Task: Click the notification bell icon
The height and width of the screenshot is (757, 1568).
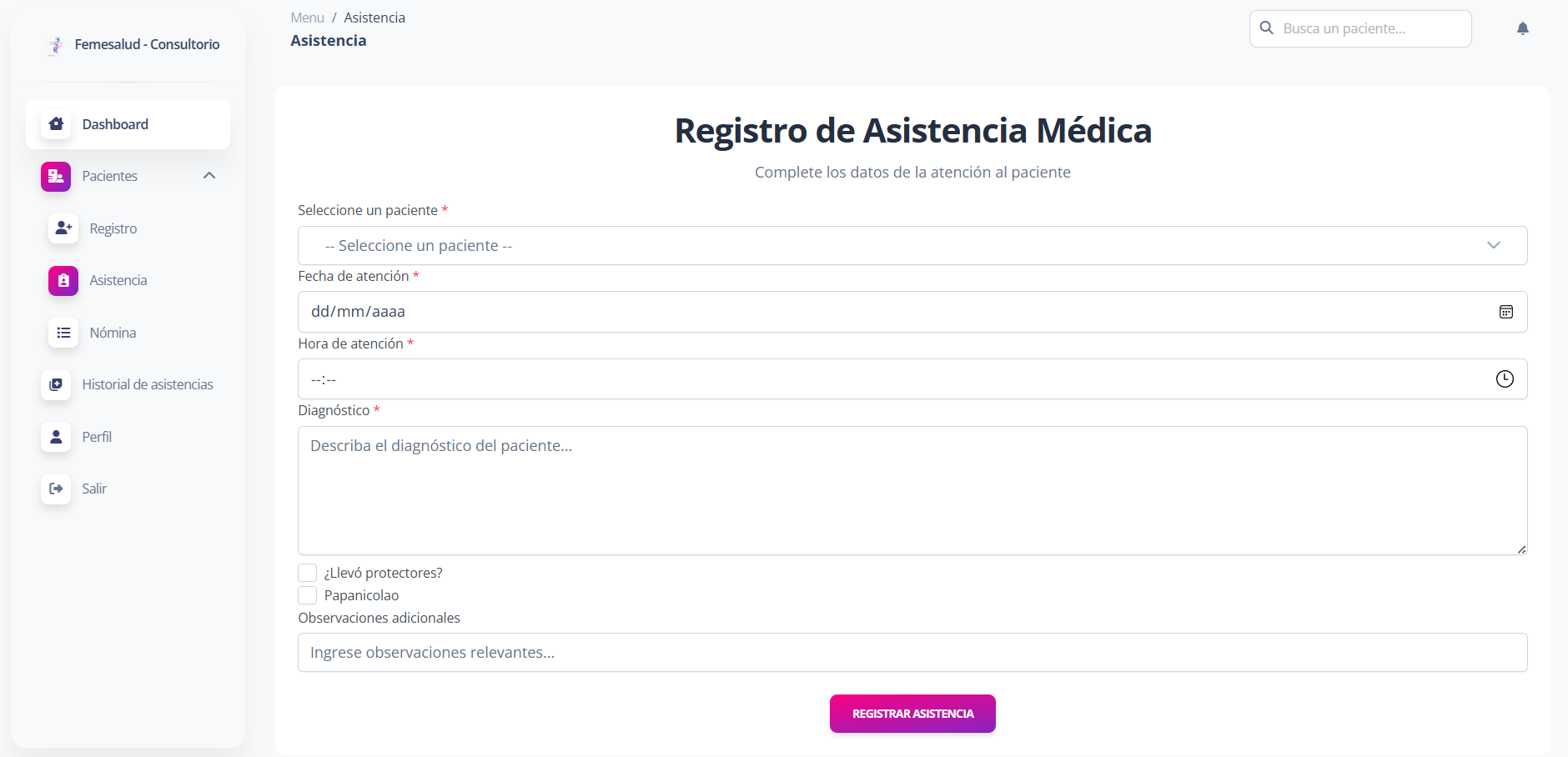Action: click(x=1522, y=28)
